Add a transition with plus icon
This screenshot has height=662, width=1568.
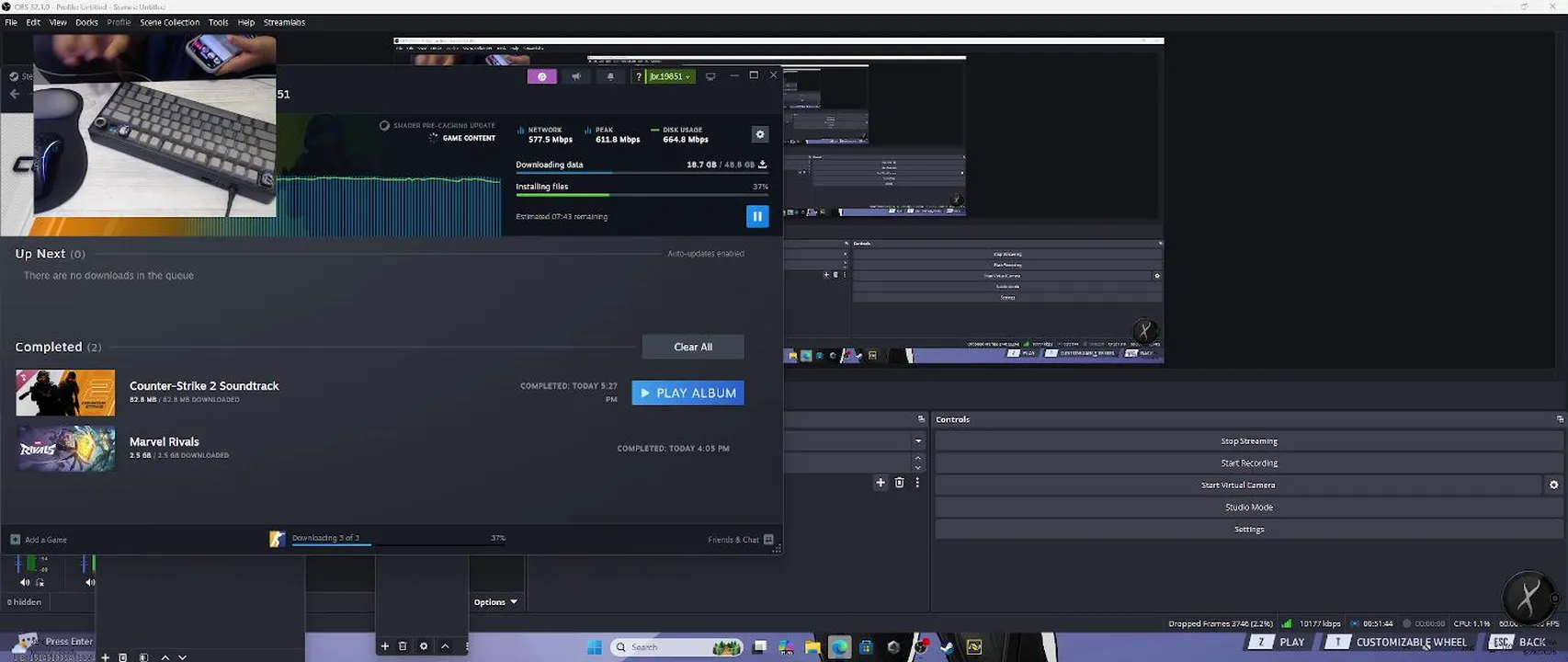(x=881, y=483)
